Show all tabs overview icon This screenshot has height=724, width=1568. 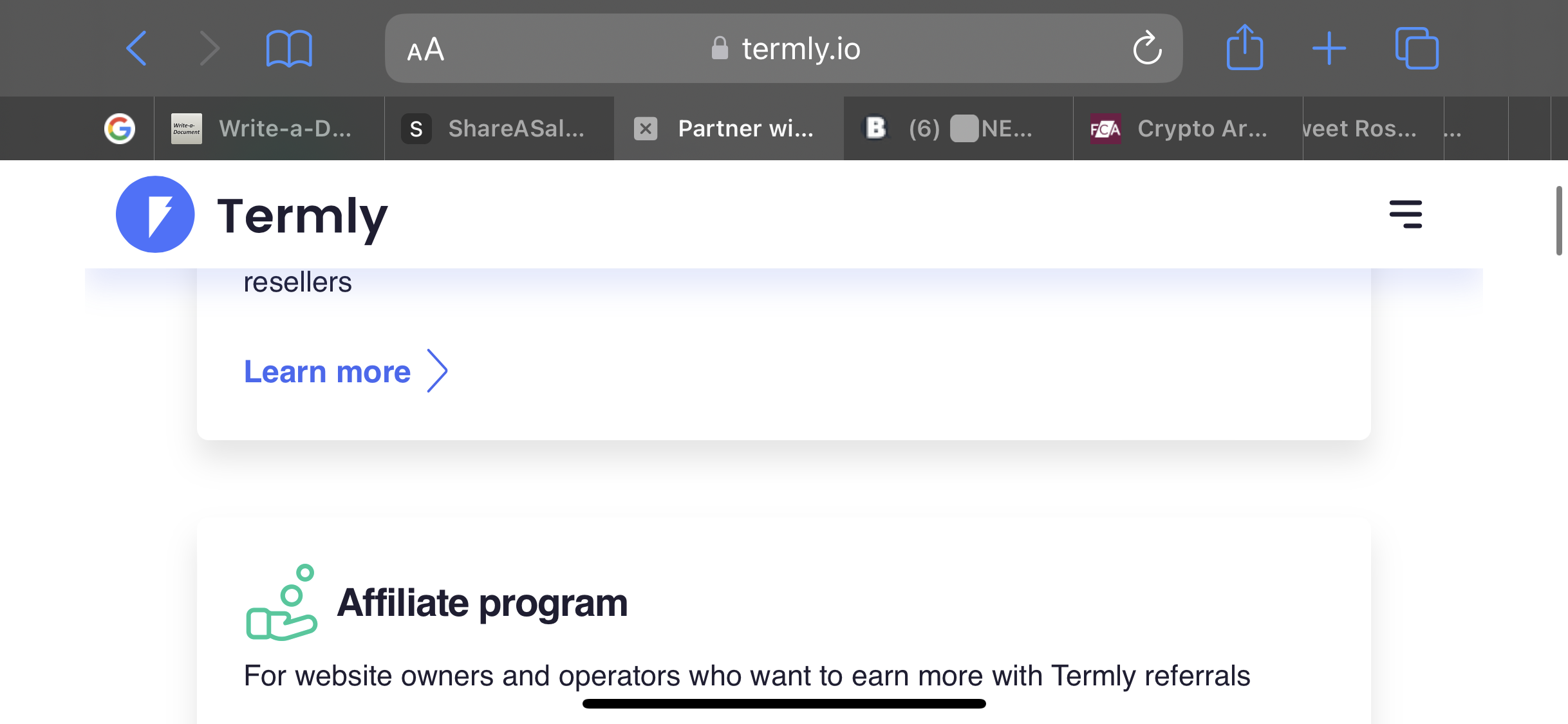coord(1417,48)
